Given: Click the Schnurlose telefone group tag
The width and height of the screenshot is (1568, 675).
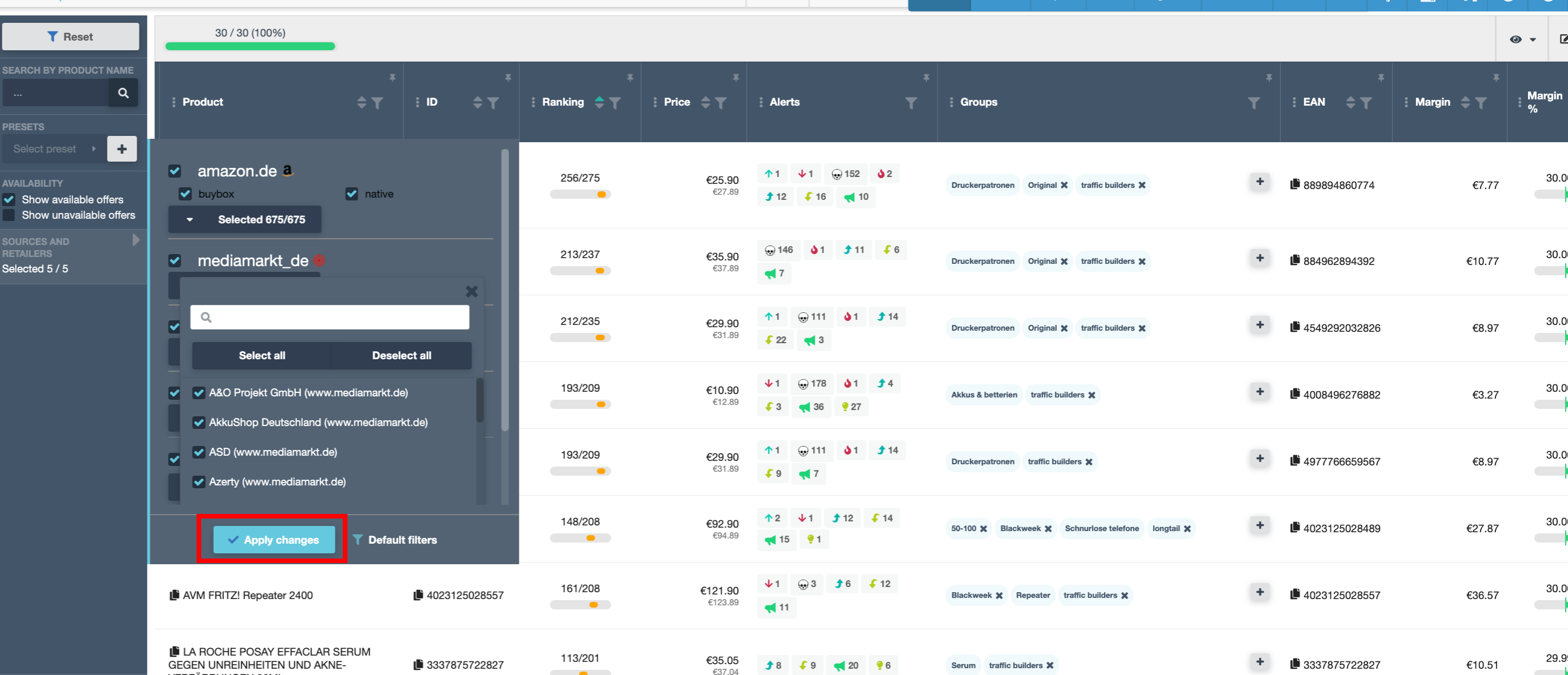Looking at the screenshot, I should coord(1102,528).
